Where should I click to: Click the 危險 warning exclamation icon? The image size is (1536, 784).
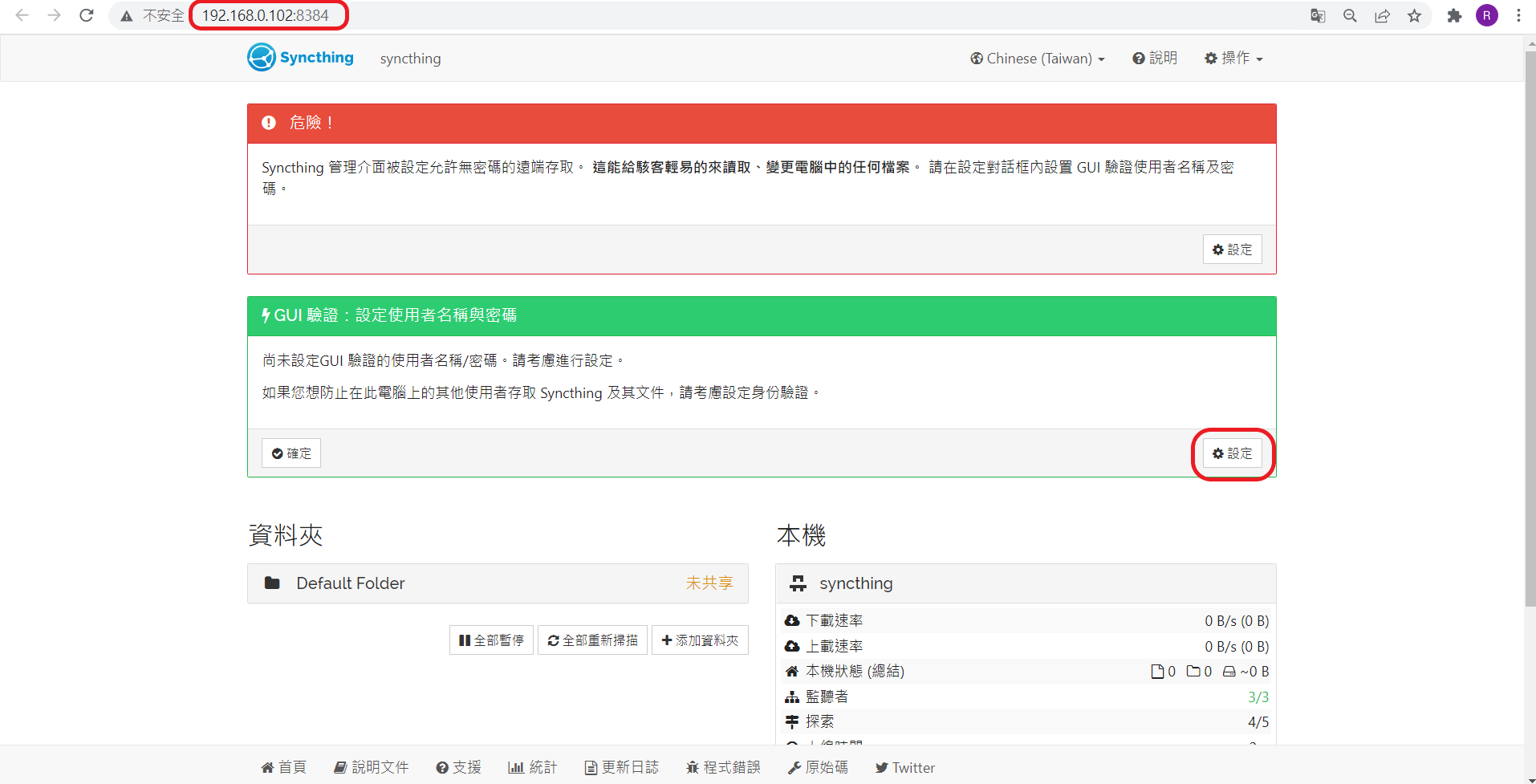pos(269,123)
